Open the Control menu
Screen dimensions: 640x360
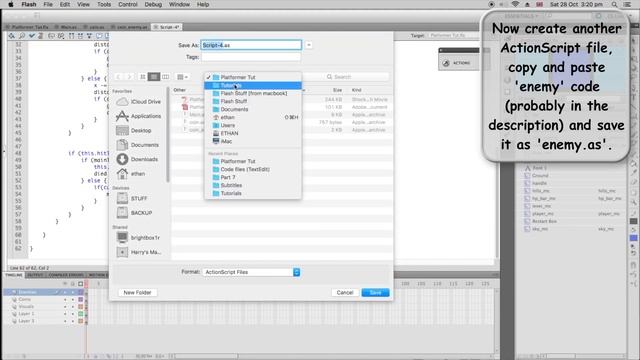[x=127, y=4]
